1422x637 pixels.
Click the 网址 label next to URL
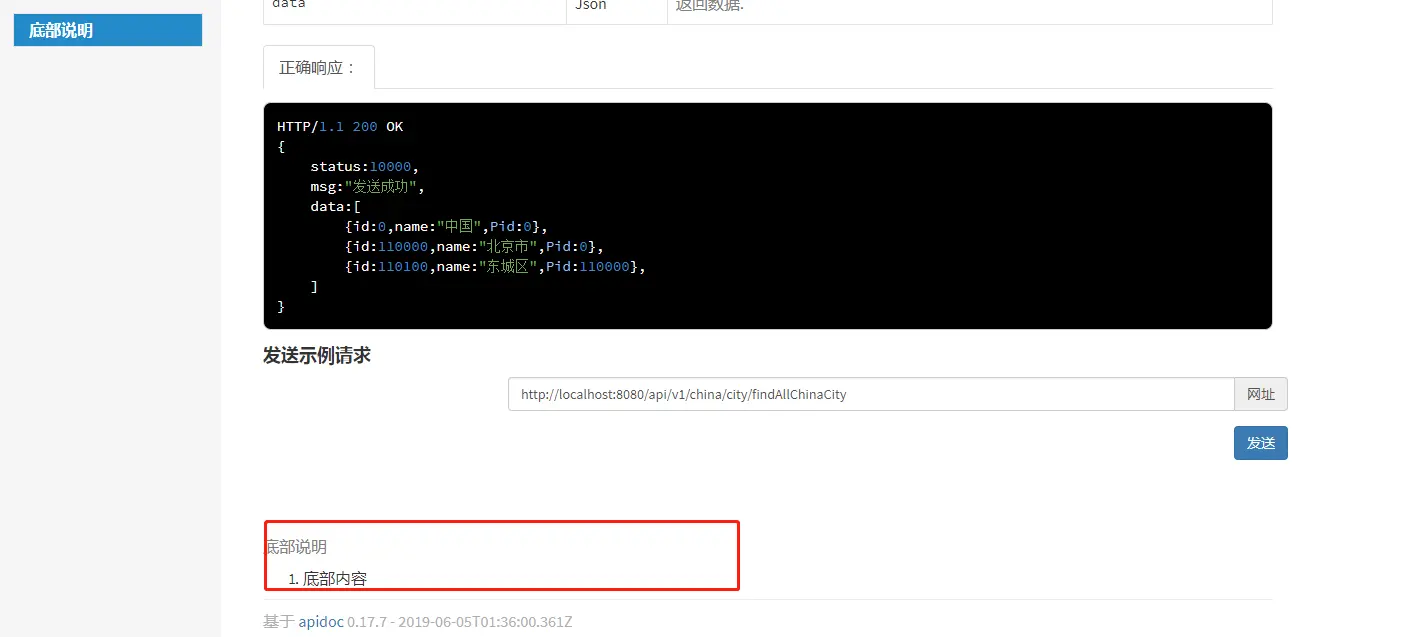click(x=1261, y=394)
